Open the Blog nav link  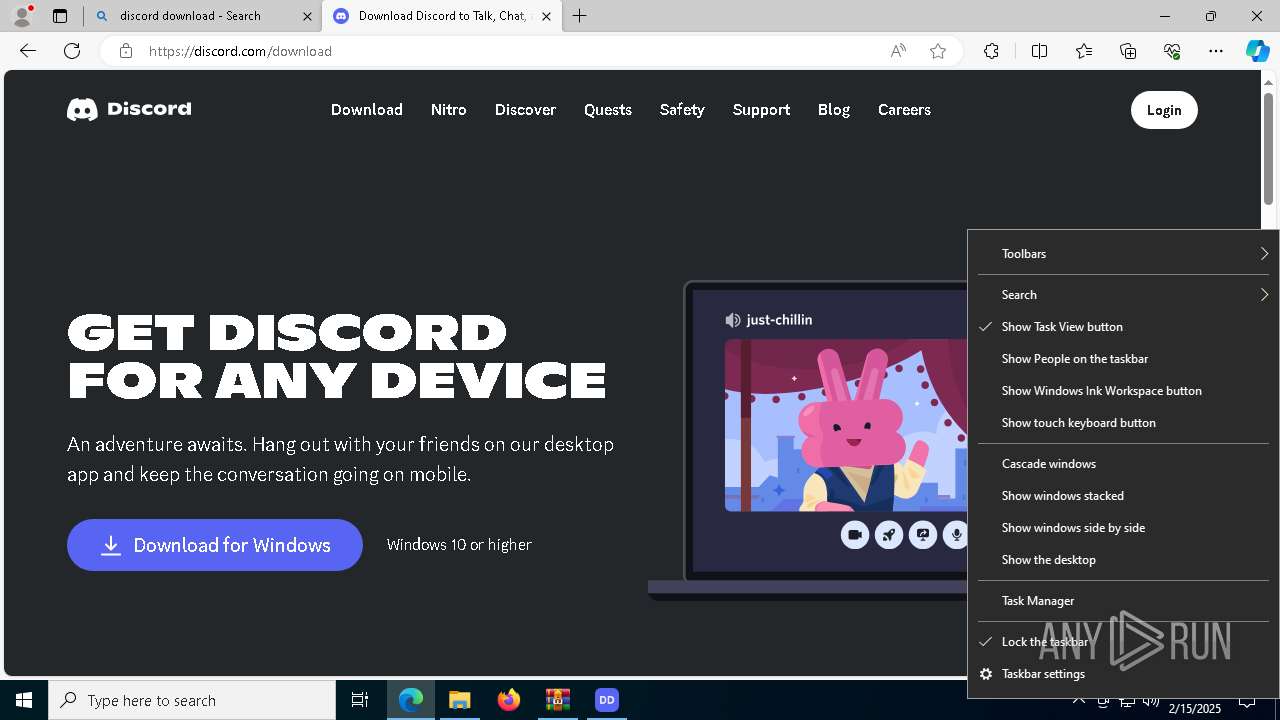click(x=834, y=110)
